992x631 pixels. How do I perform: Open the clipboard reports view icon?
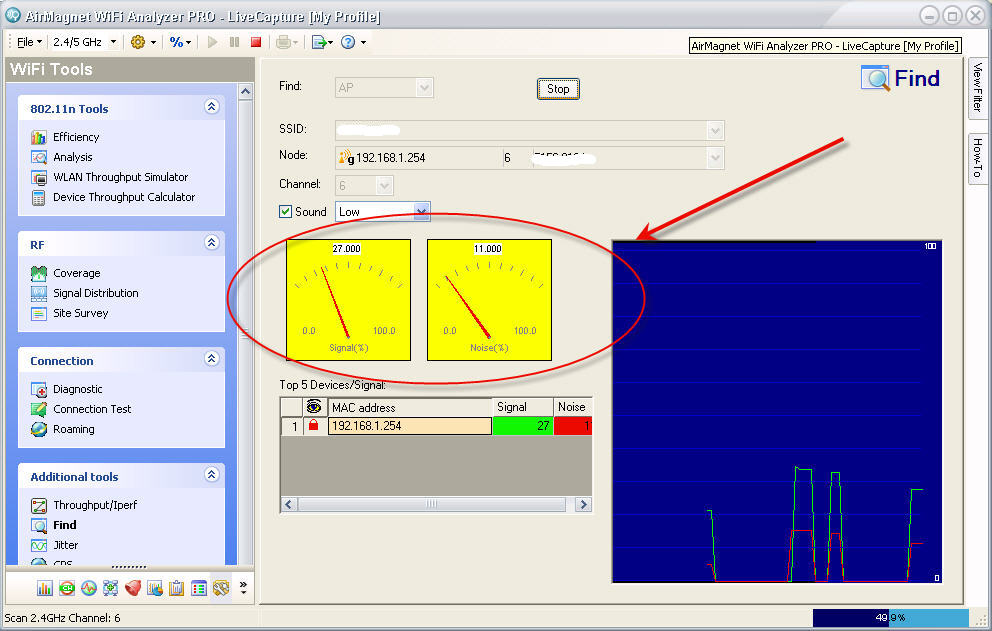pyautogui.click(x=177, y=589)
